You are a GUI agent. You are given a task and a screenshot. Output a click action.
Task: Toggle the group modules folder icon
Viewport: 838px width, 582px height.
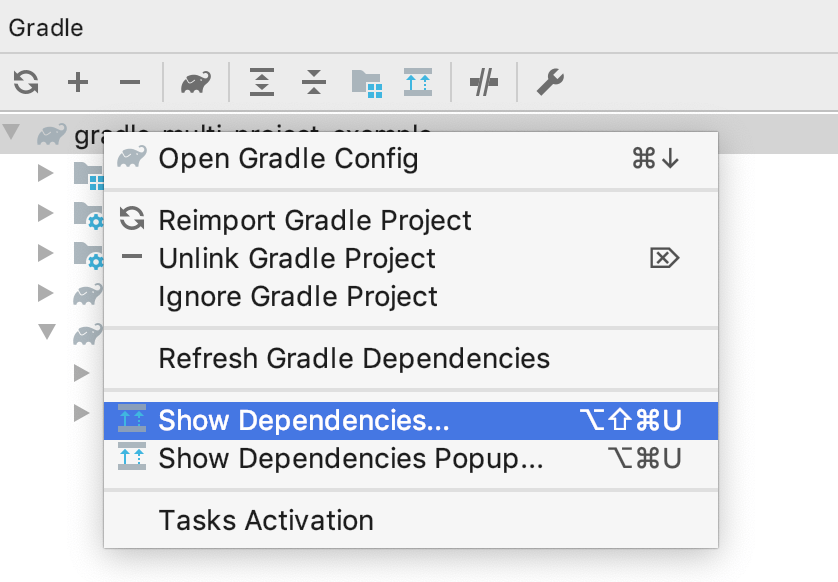point(370,82)
